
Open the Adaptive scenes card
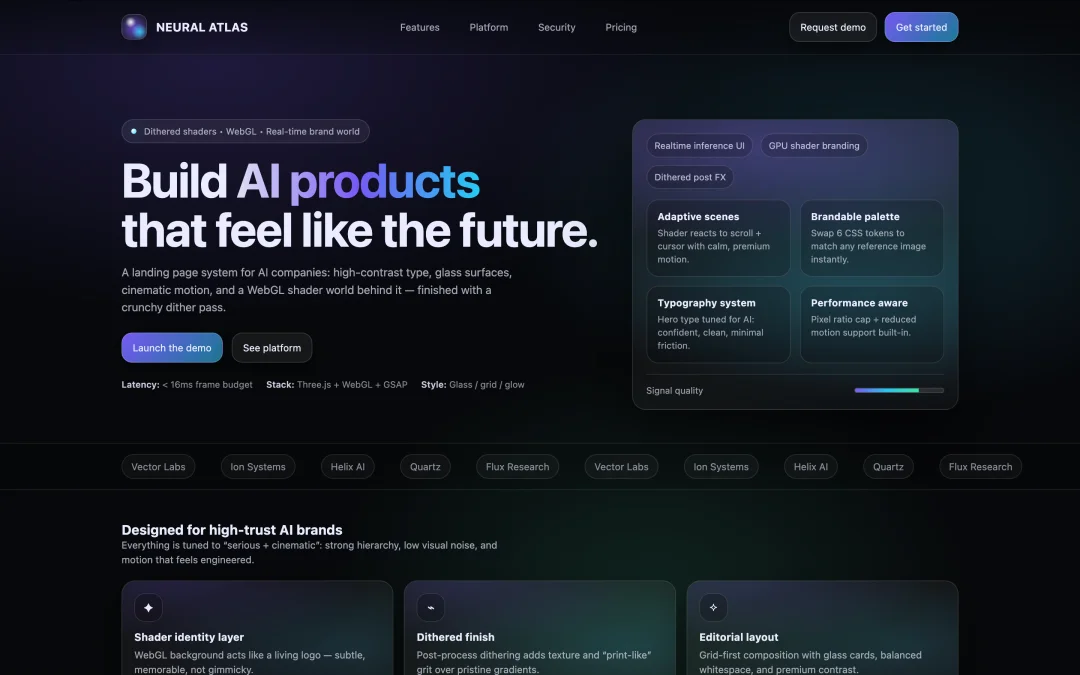click(x=718, y=238)
